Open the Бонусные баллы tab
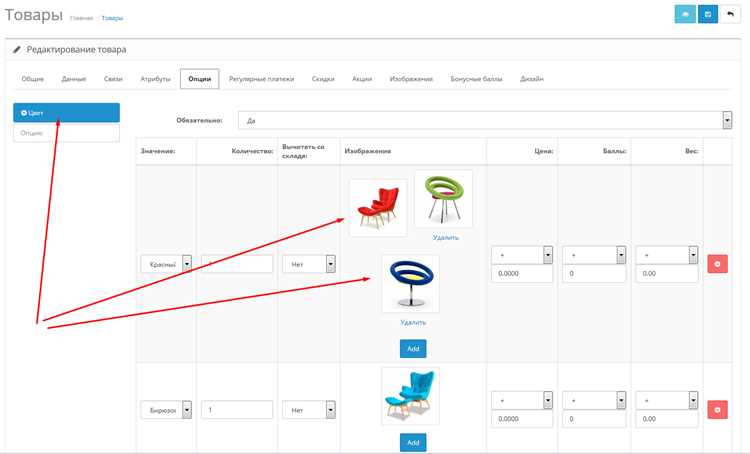The height and width of the screenshot is (454, 750). (x=476, y=79)
